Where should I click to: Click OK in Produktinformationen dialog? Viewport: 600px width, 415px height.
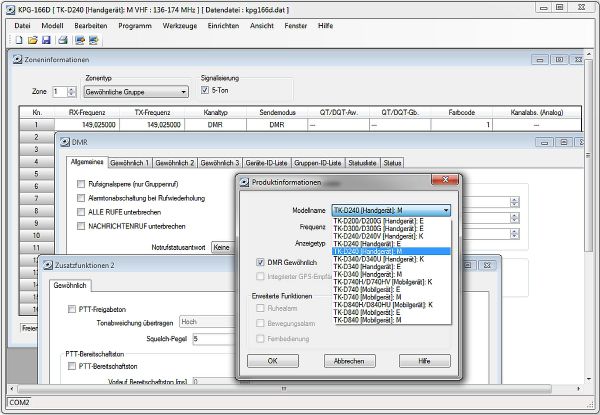click(273, 361)
